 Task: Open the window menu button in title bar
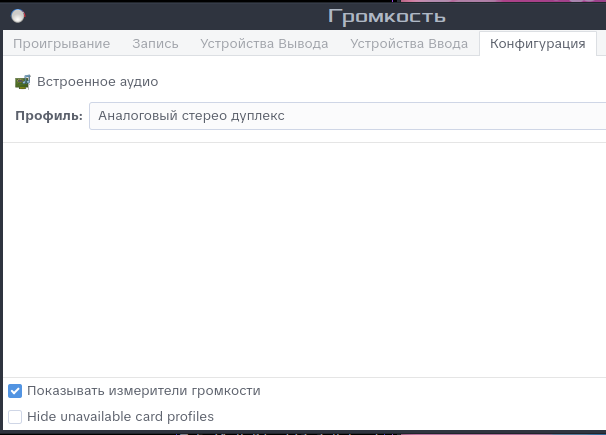[17, 16]
